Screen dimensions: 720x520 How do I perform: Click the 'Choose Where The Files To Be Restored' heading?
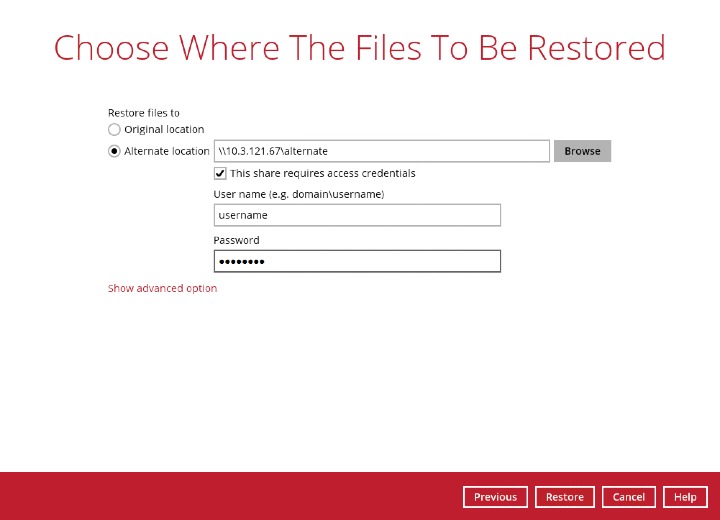pyautogui.click(x=359, y=48)
